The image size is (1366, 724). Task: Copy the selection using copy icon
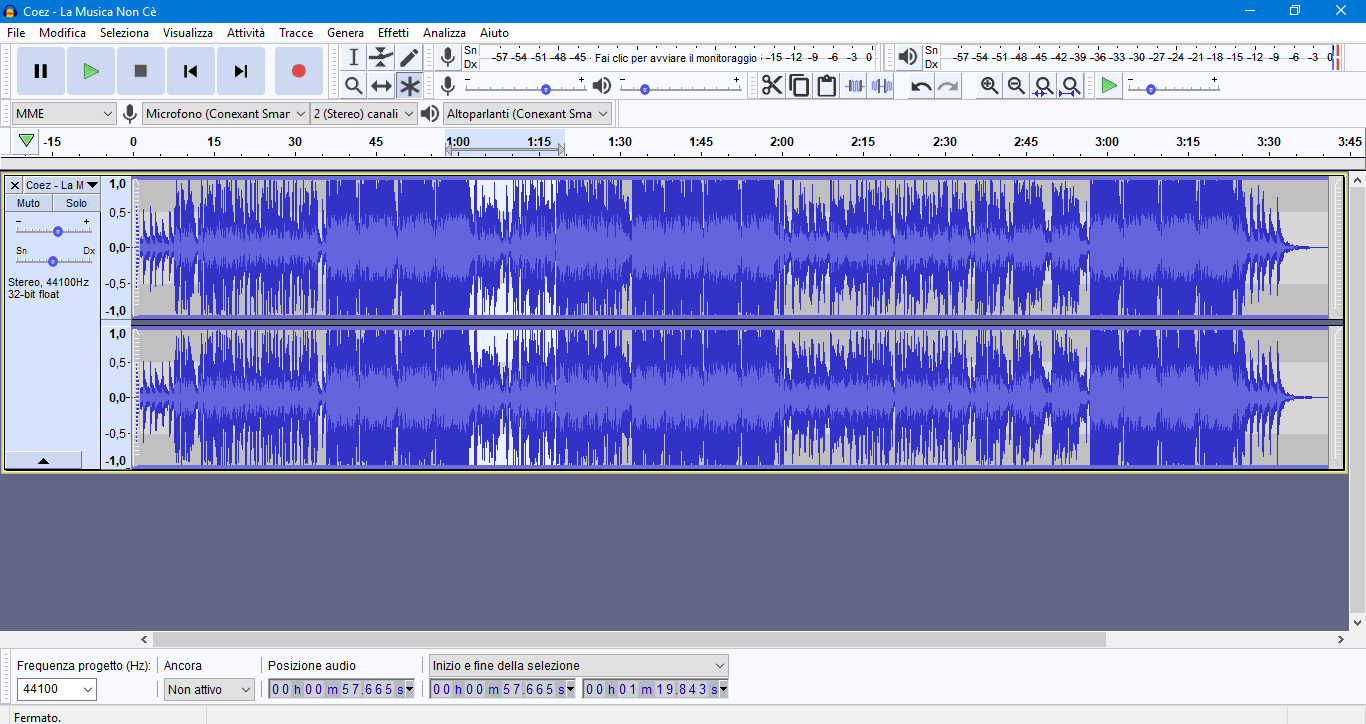(799, 86)
